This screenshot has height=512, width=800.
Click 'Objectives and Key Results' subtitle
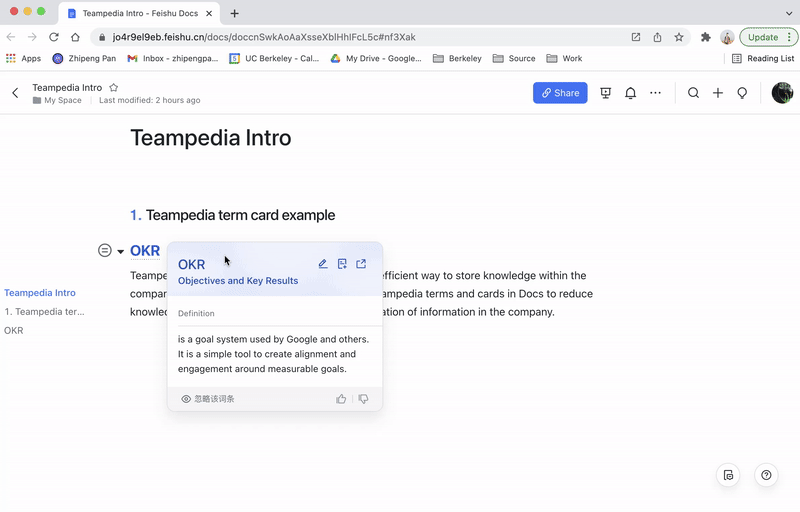[238, 281]
